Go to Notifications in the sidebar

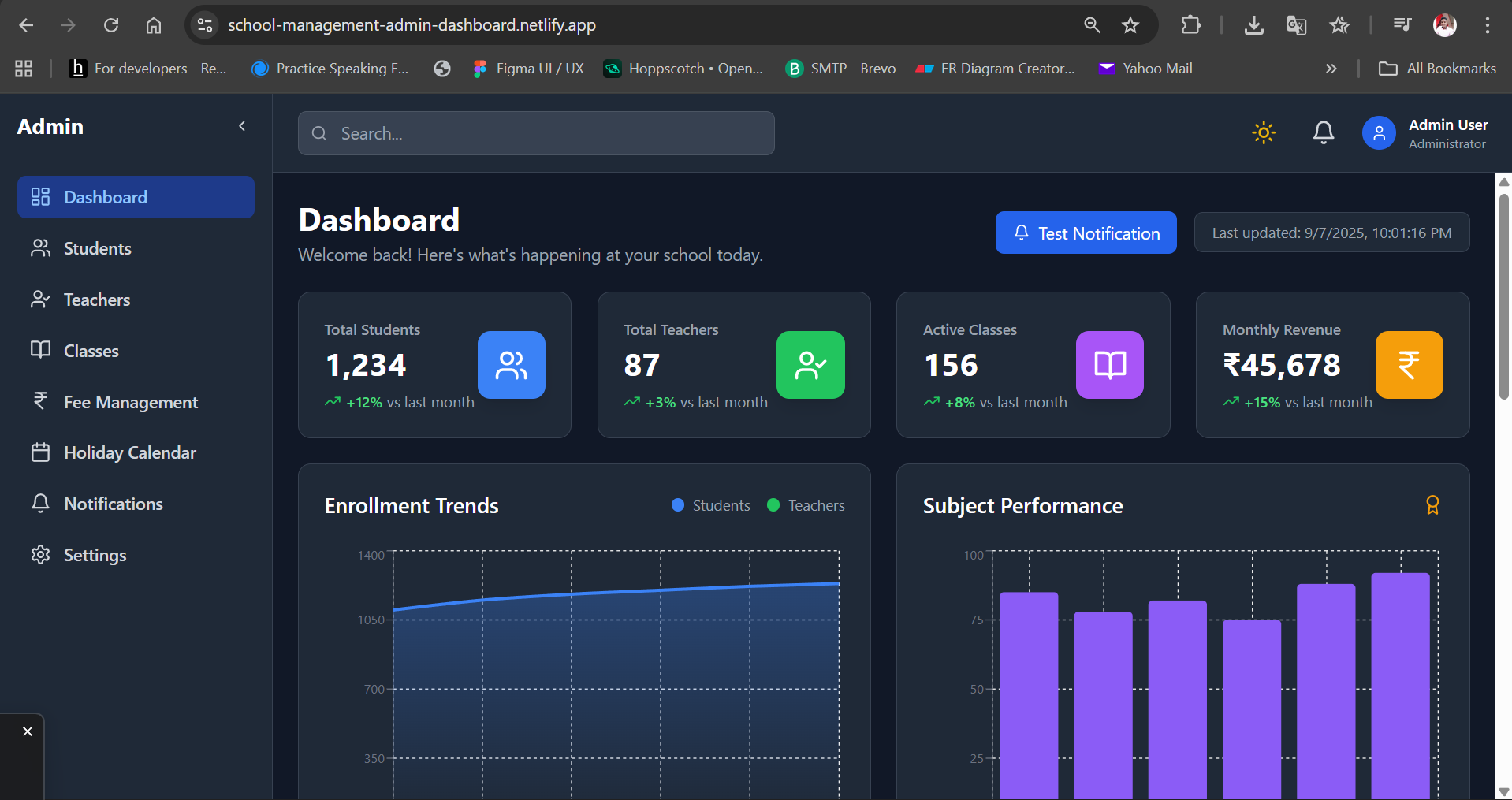pyautogui.click(x=114, y=504)
